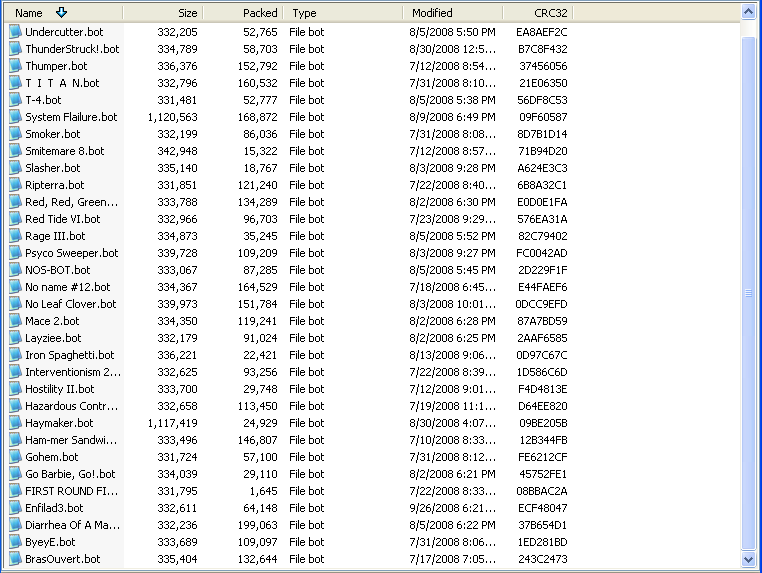The height and width of the screenshot is (573, 762).
Task: Click the file icon next to Undercutter.bot
Action: [x=16, y=32]
